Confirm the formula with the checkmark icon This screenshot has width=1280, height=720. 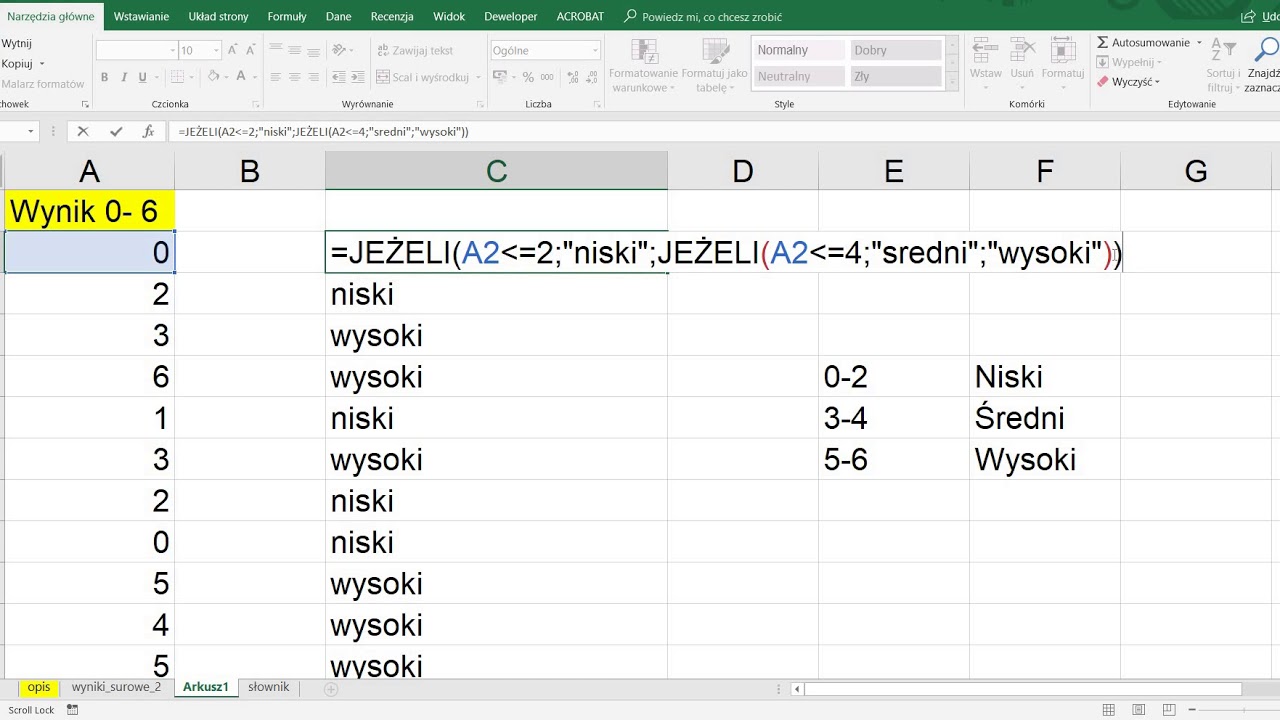116,131
